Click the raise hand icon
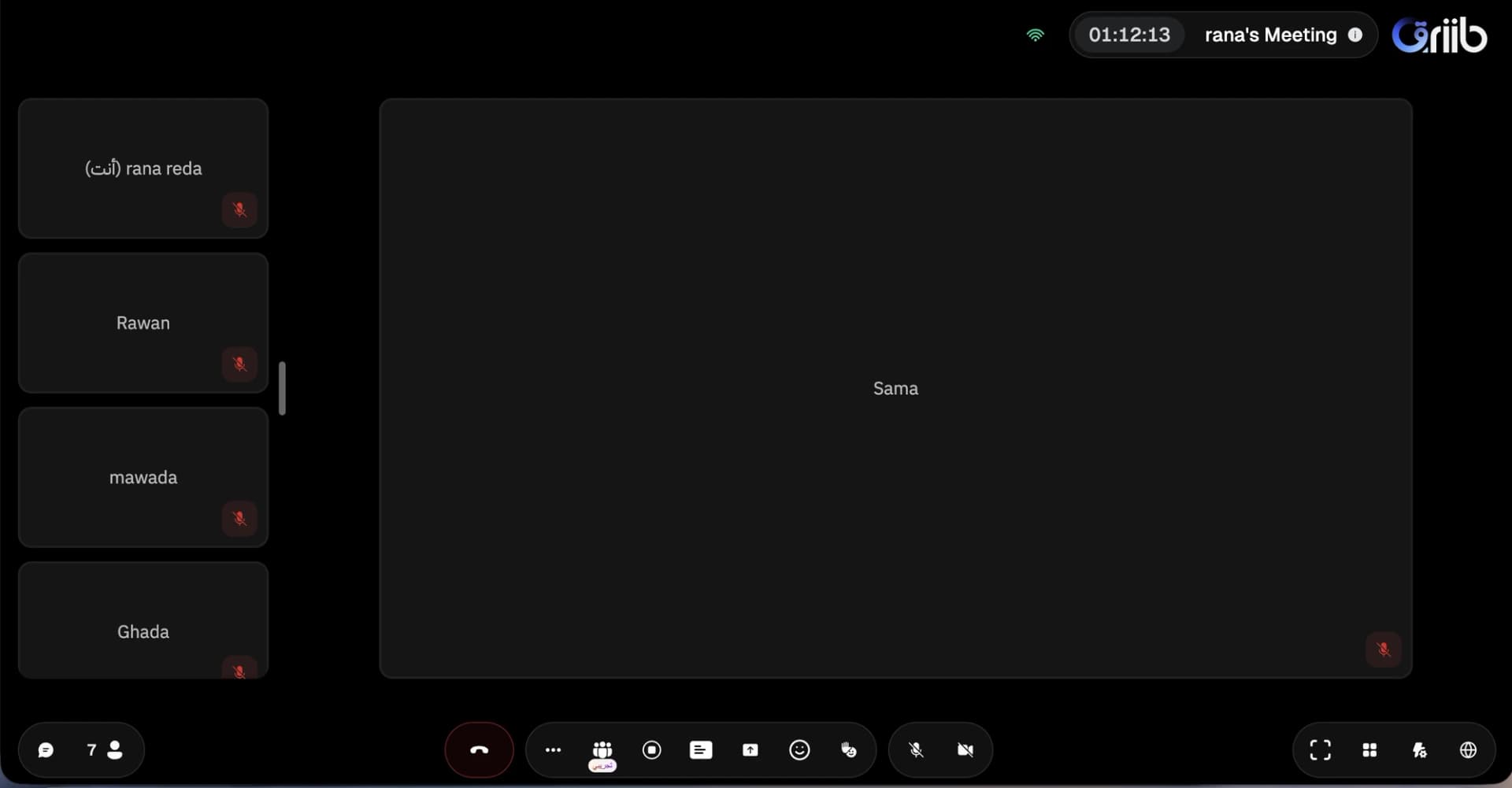The image size is (1512, 788). (x=848, y=749)
